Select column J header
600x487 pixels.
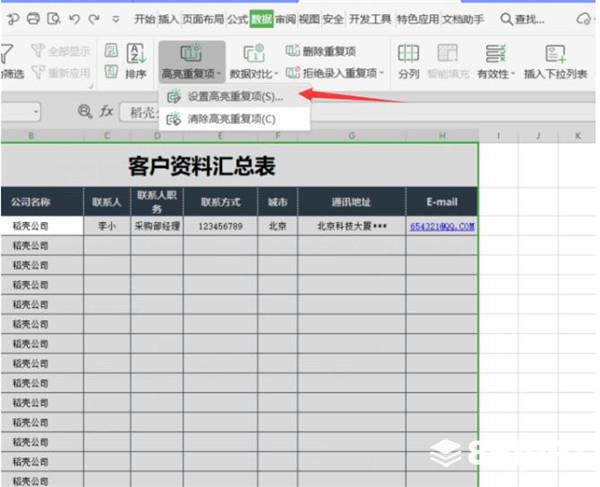538,135
